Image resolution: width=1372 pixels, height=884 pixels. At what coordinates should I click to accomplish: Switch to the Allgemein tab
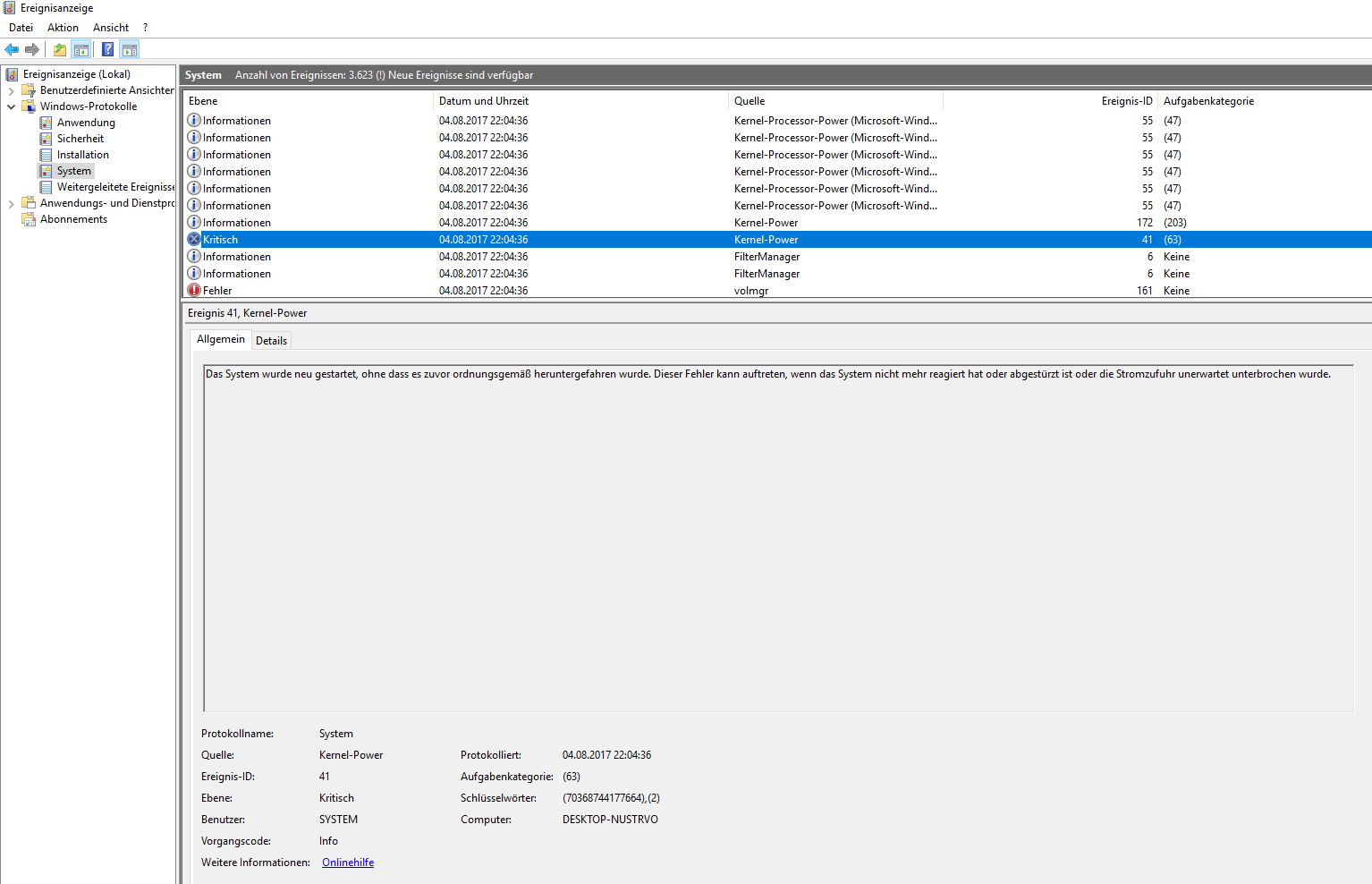221,339
